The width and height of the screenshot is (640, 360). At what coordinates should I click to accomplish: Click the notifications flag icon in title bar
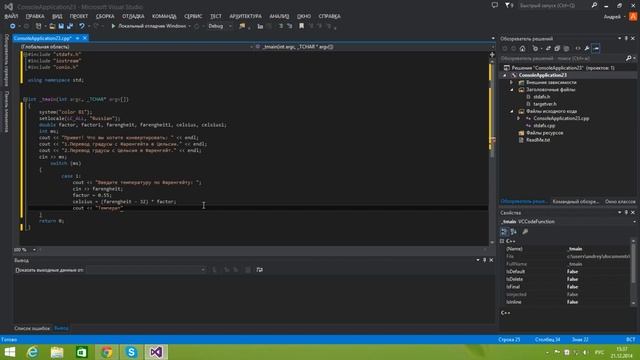click(508, 5)
